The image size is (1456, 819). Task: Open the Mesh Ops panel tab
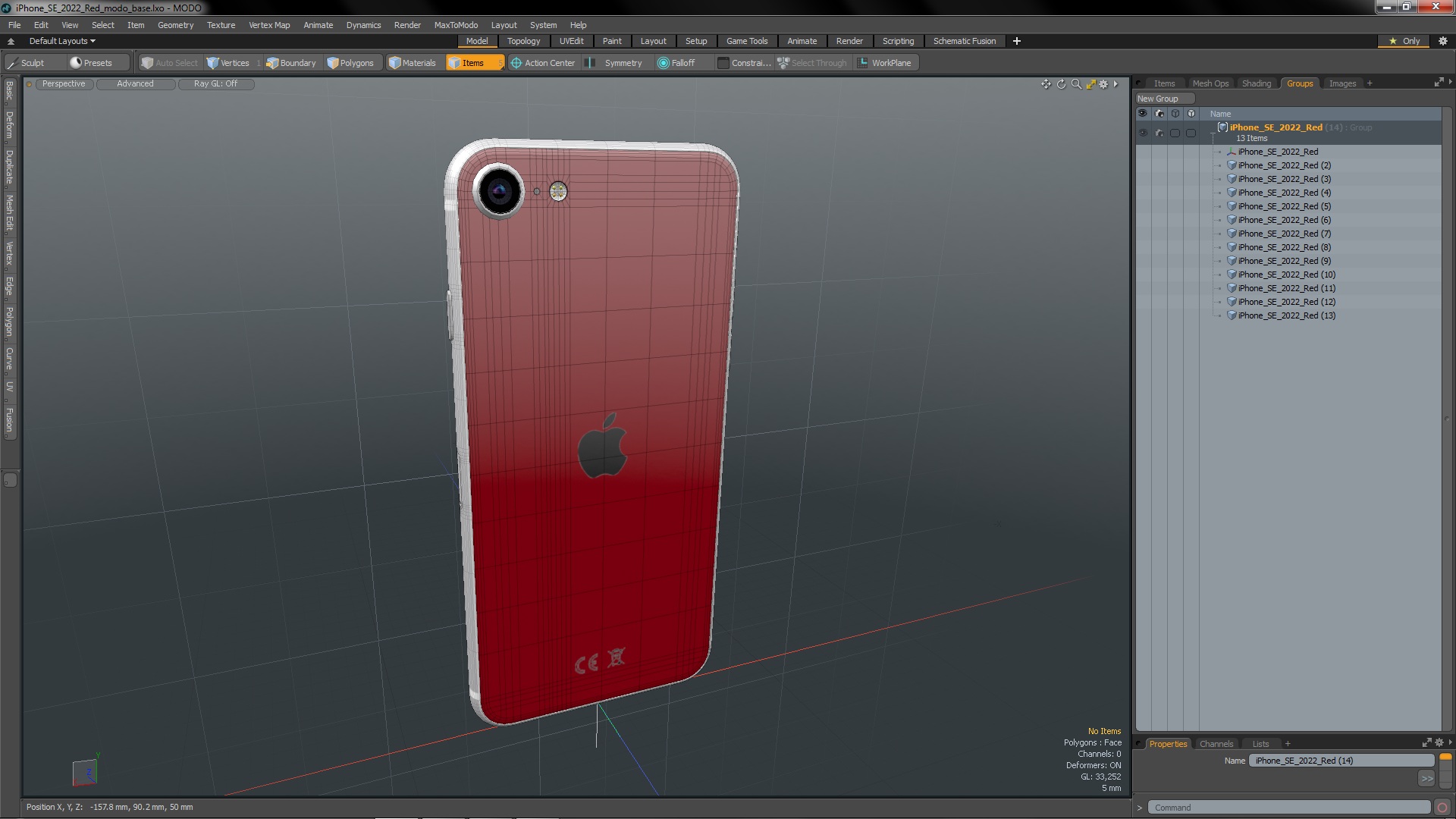1210,83
